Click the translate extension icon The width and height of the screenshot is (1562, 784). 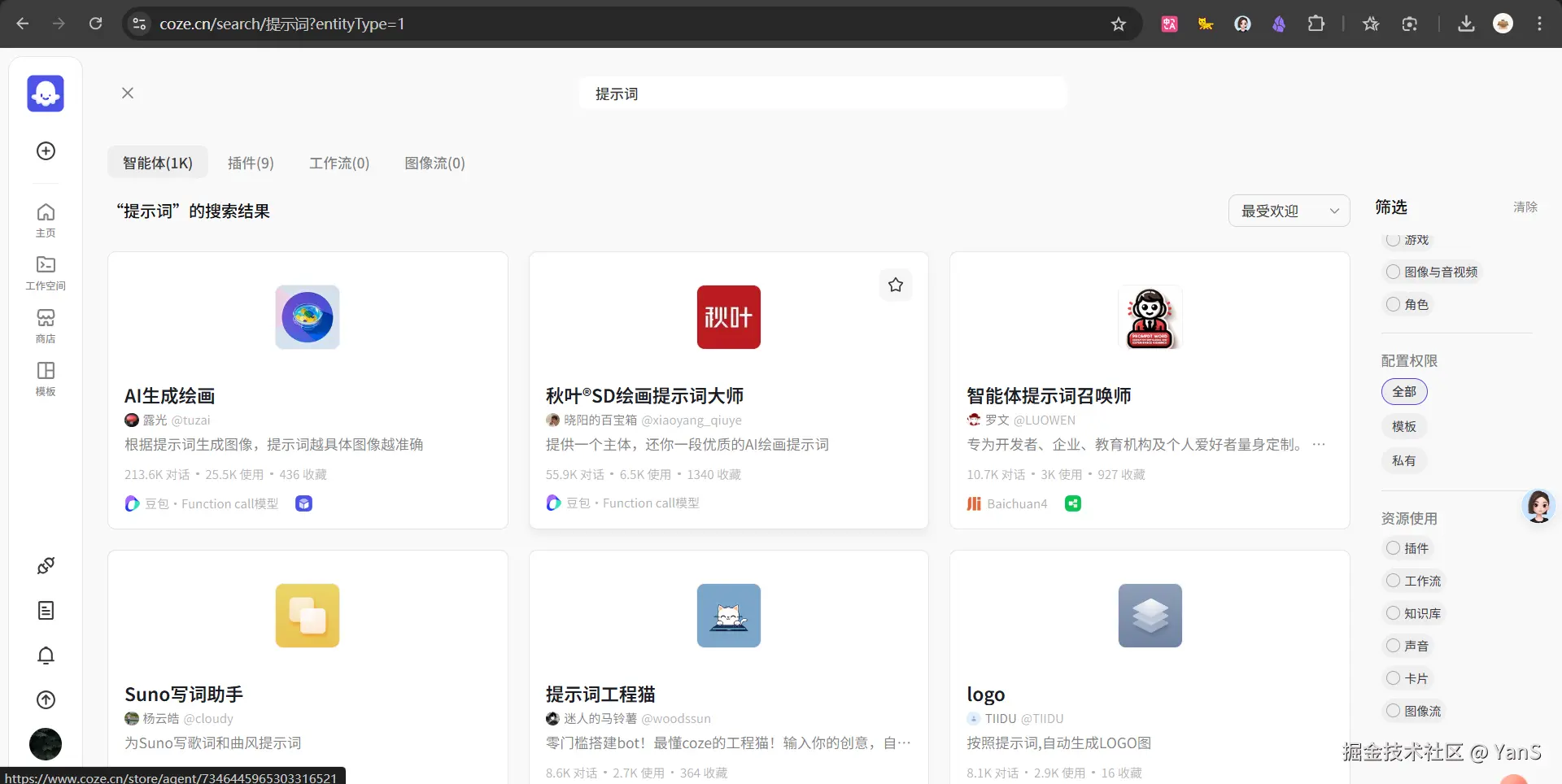coord(1170,24)
